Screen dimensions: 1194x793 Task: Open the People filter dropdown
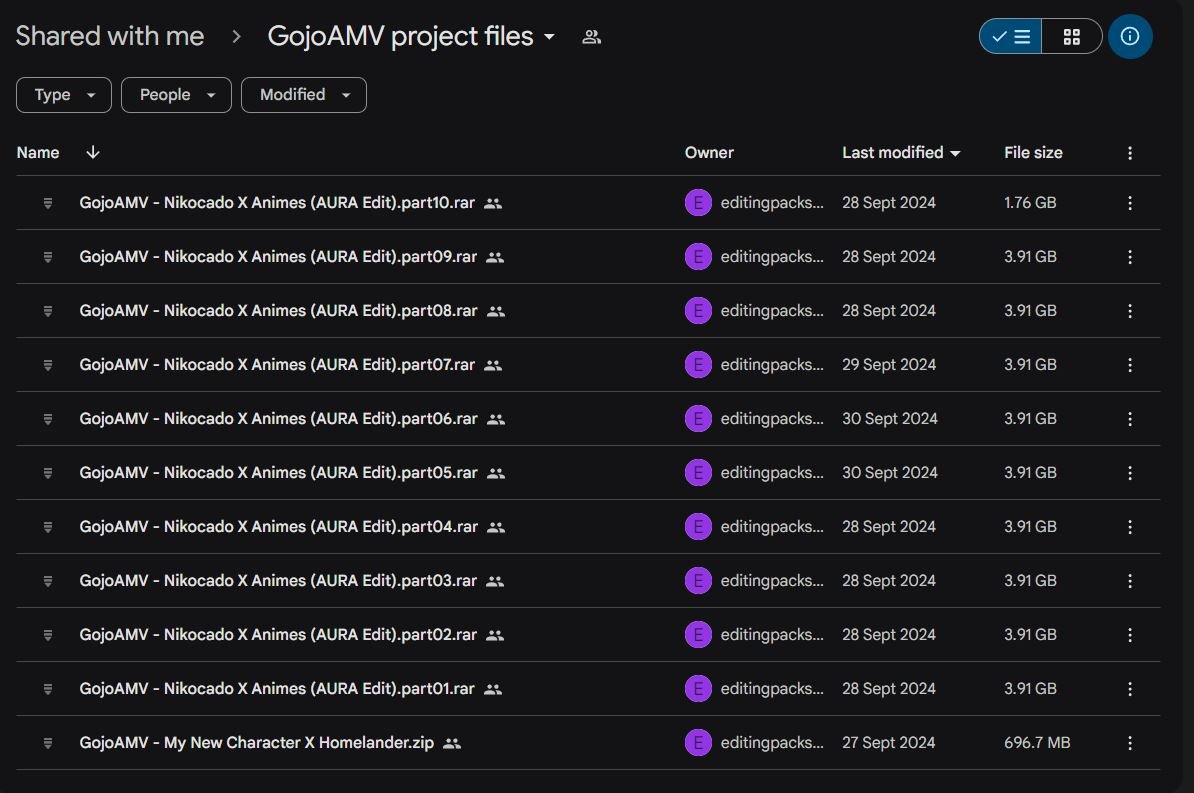[x=177, y=95]
